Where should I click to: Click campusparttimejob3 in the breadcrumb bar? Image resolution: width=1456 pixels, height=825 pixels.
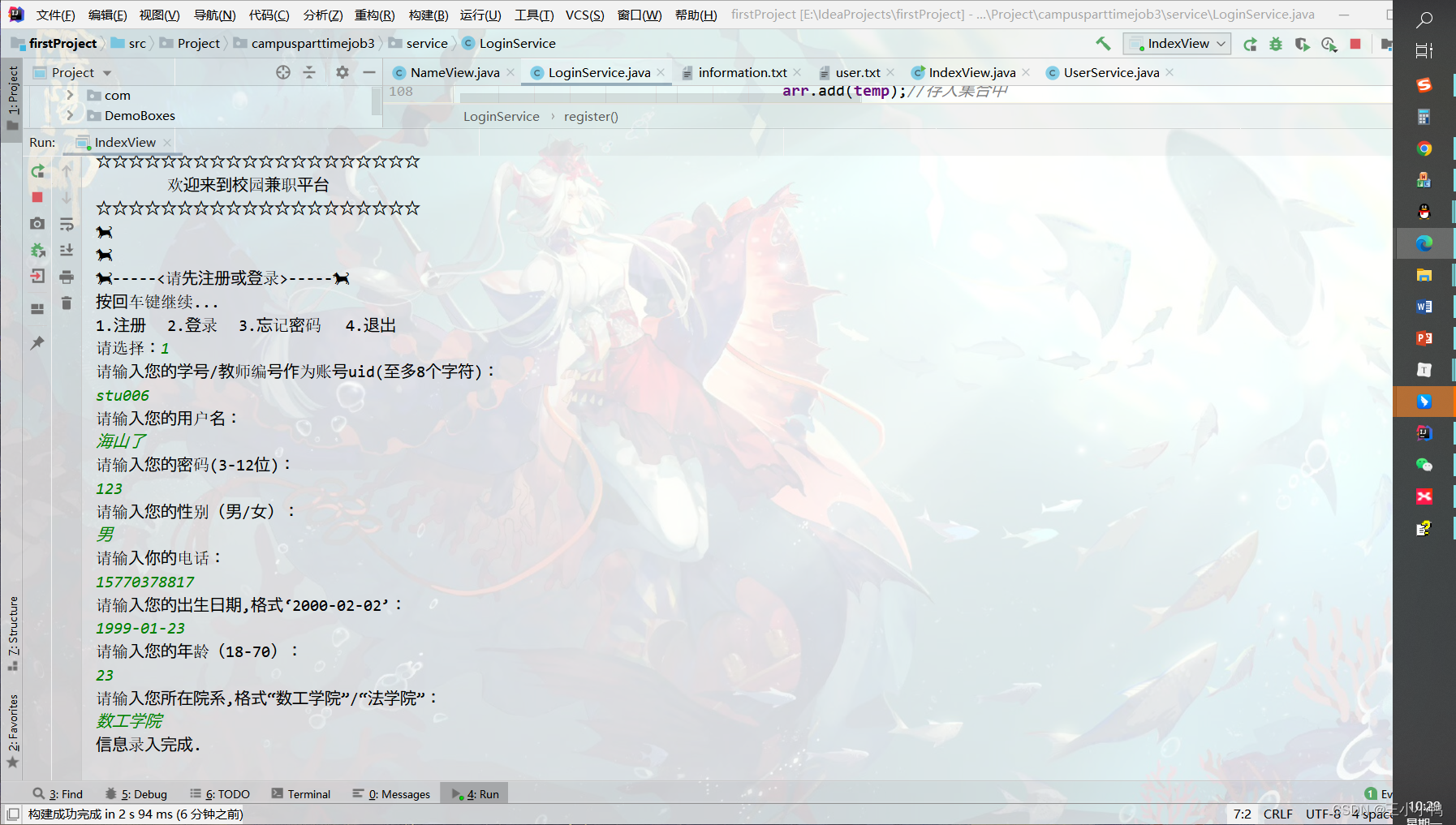pos(304,43)
